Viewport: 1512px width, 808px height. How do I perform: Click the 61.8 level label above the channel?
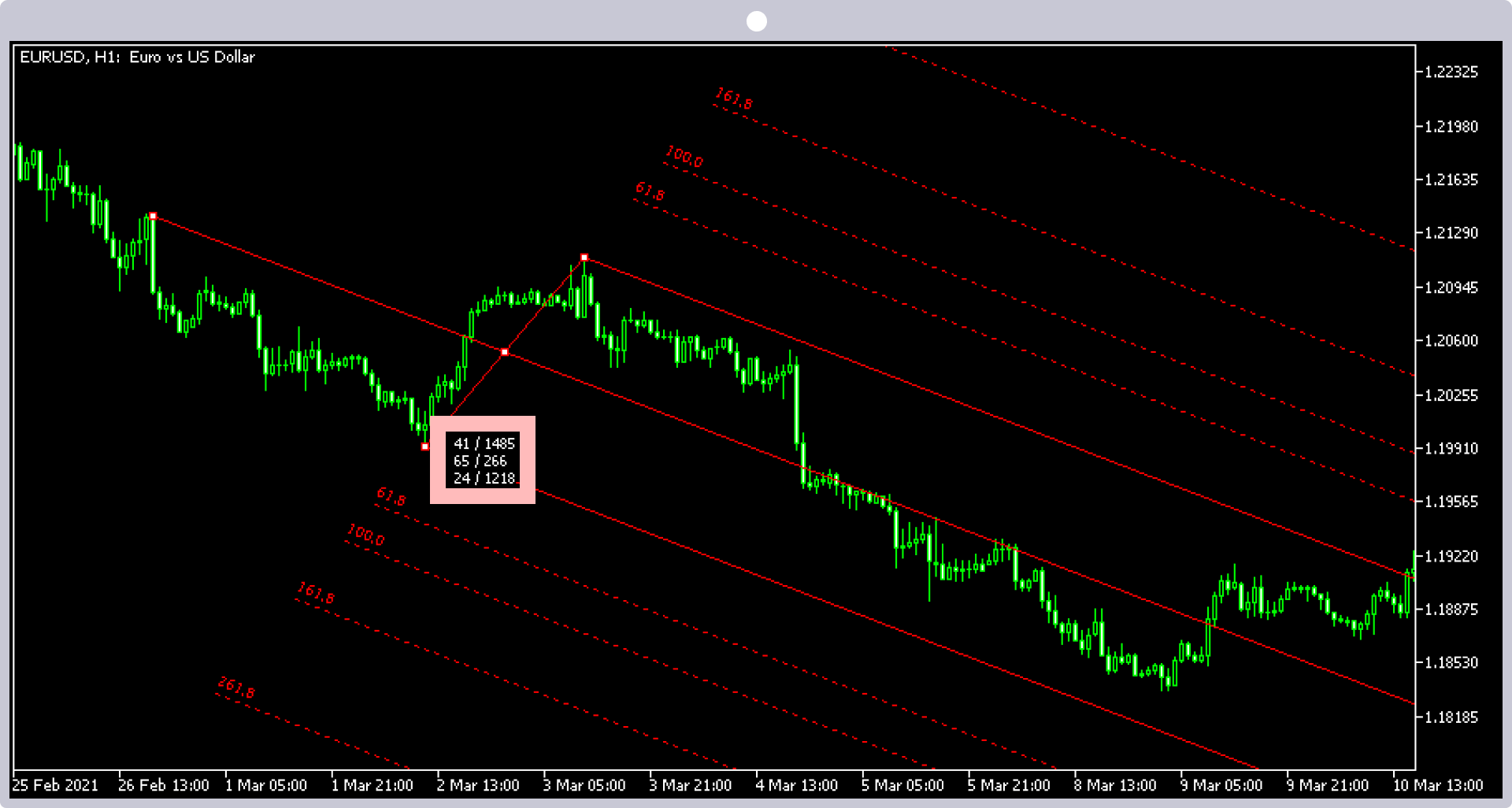tap(650, 191)
